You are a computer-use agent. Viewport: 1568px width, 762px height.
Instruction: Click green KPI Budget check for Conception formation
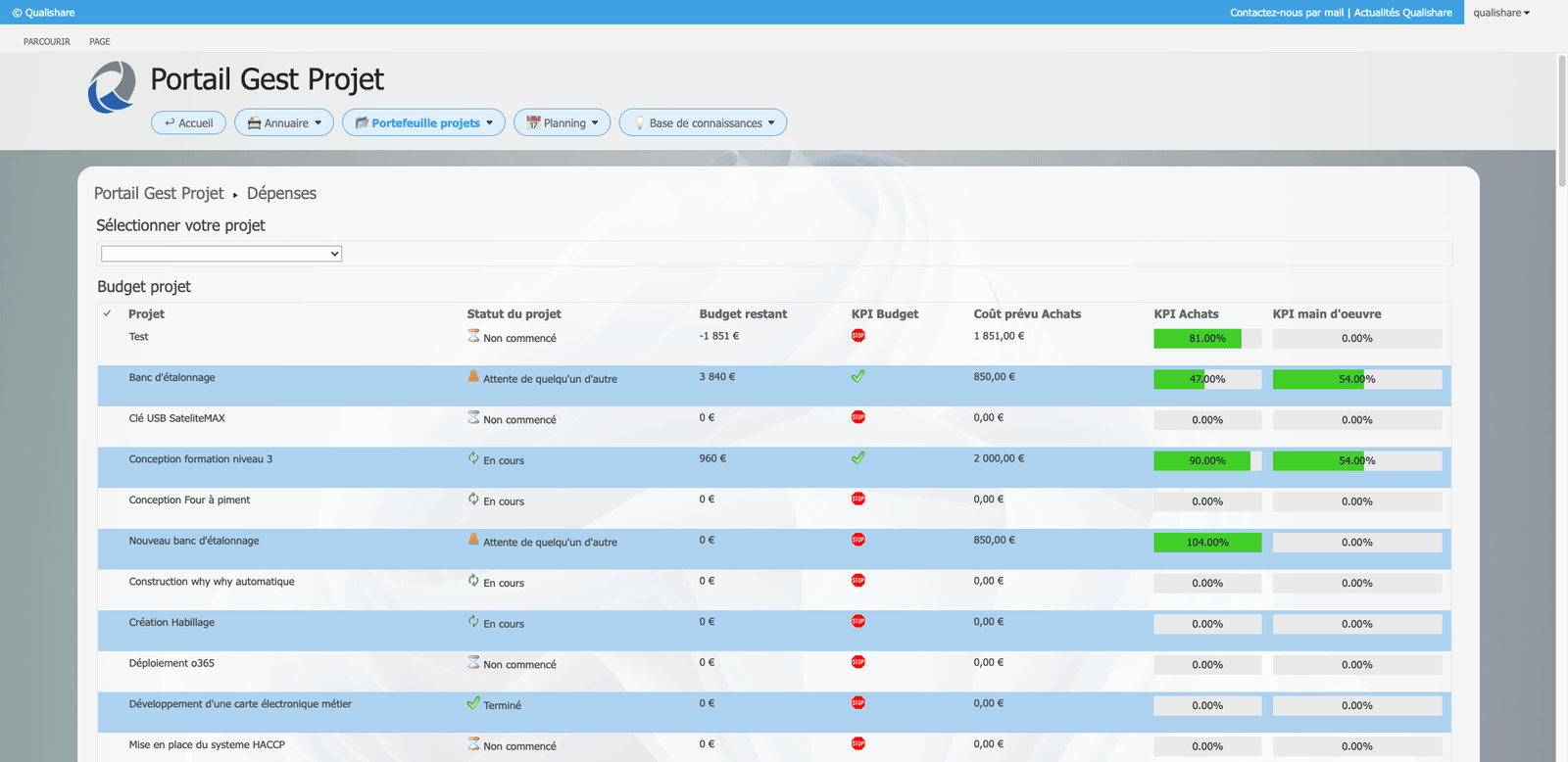(858, 458)
